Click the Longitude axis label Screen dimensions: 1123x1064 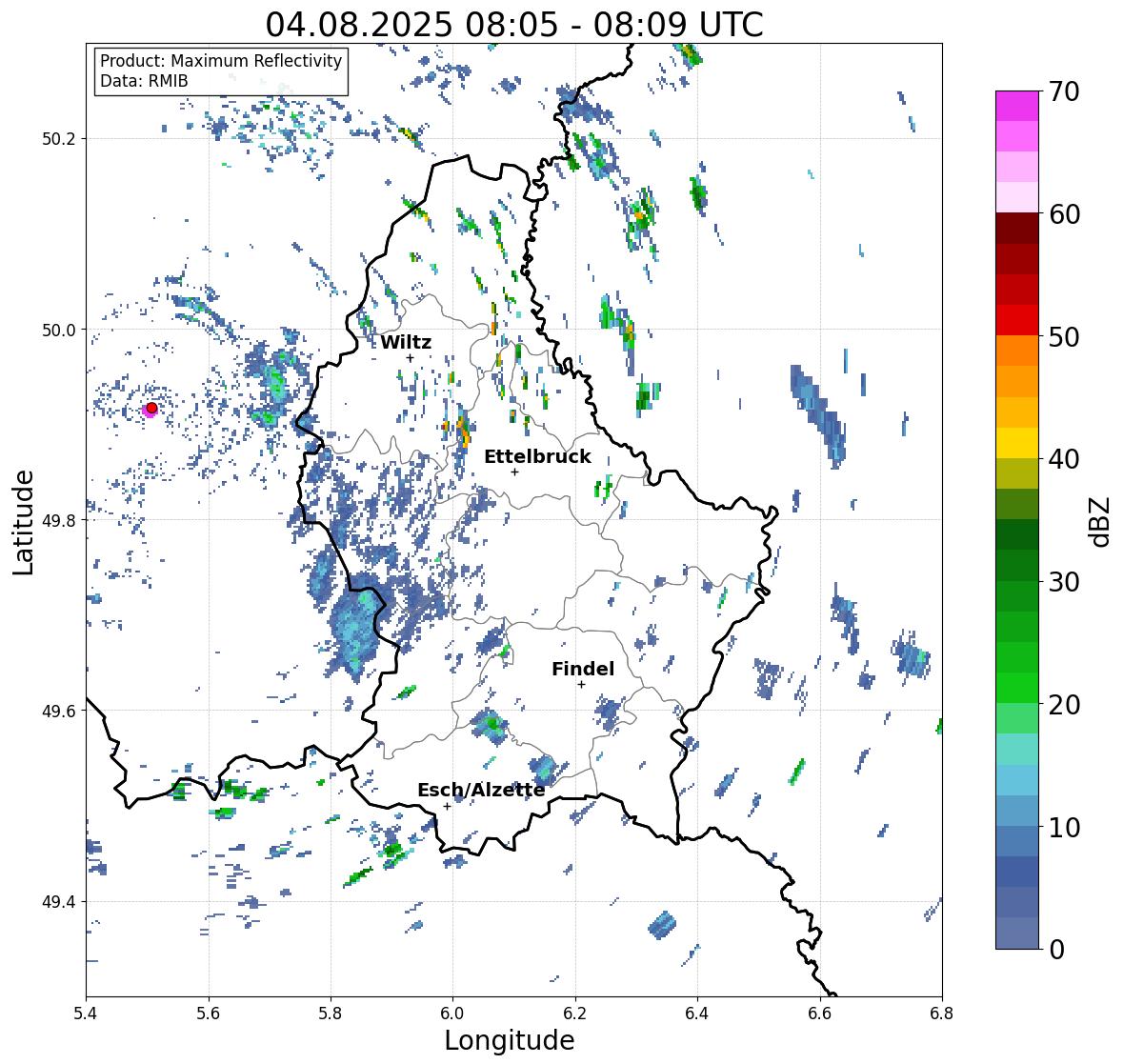(510, 1040)
